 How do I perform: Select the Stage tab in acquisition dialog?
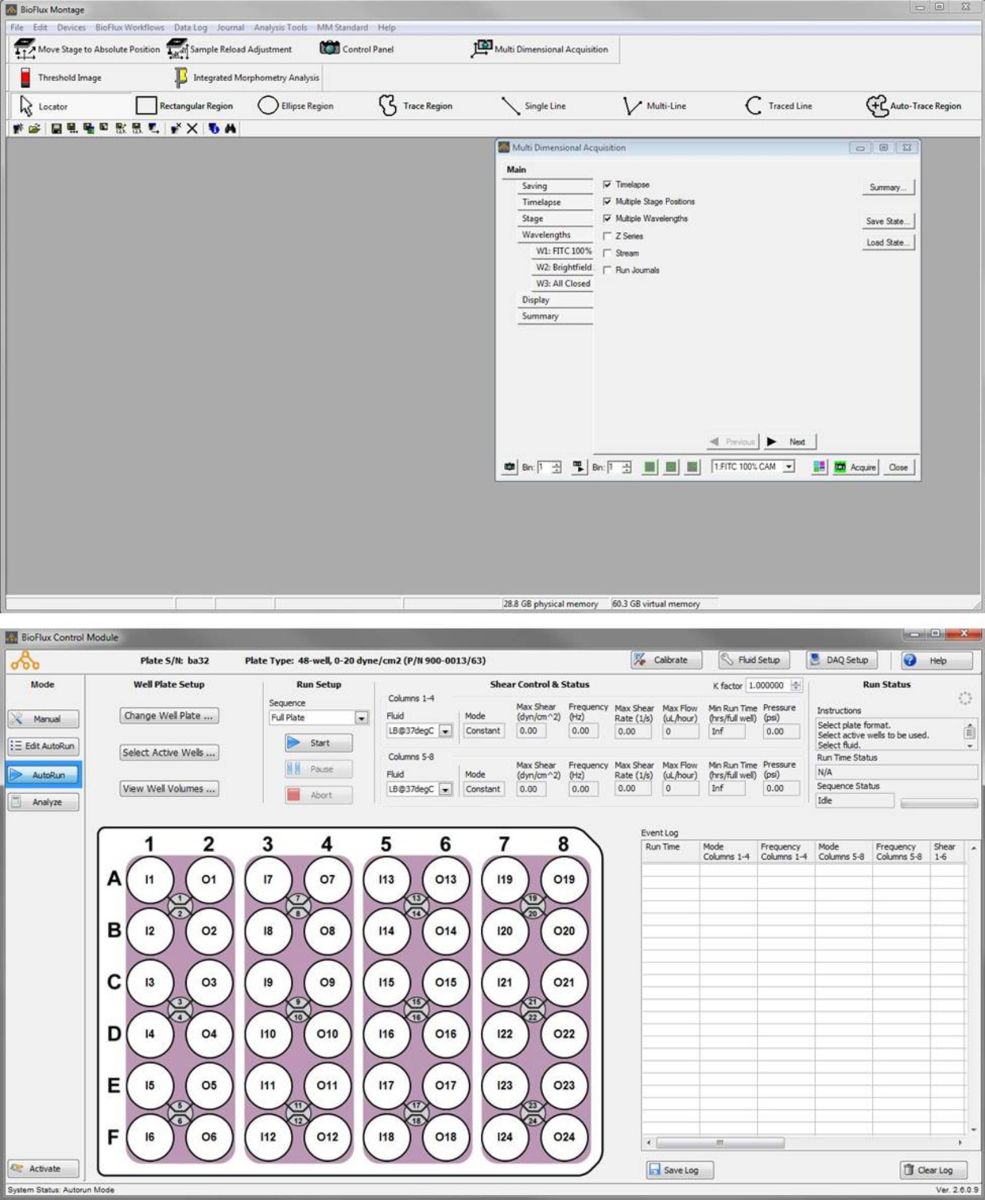point(555,218)
